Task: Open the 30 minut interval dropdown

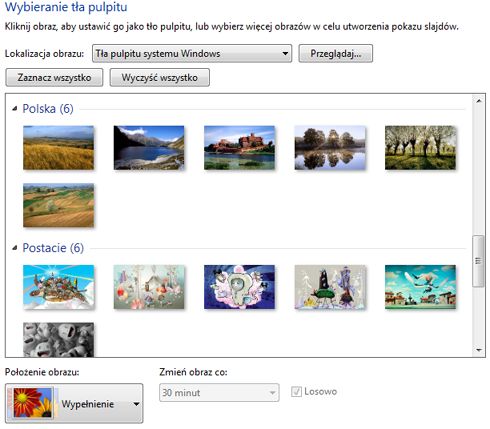Action: pyautogui.click(x=219, y=393)
